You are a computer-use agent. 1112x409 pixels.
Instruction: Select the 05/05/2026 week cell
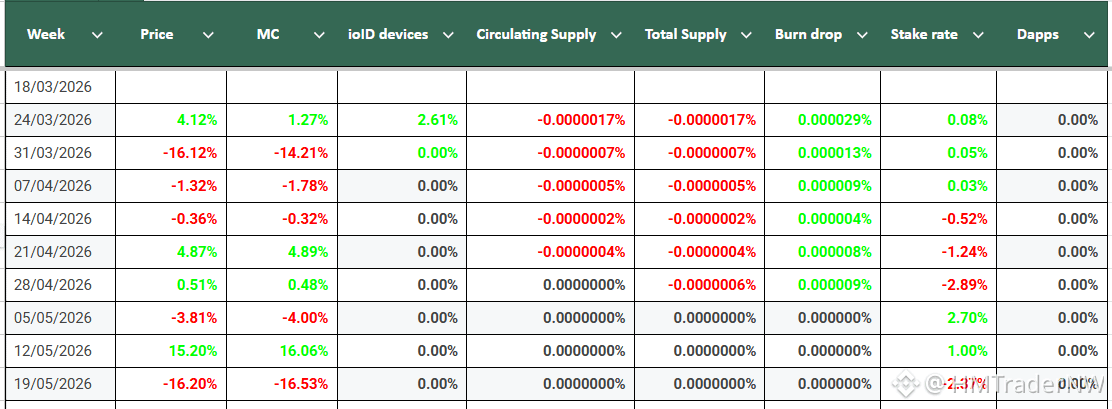pos(60,318)
